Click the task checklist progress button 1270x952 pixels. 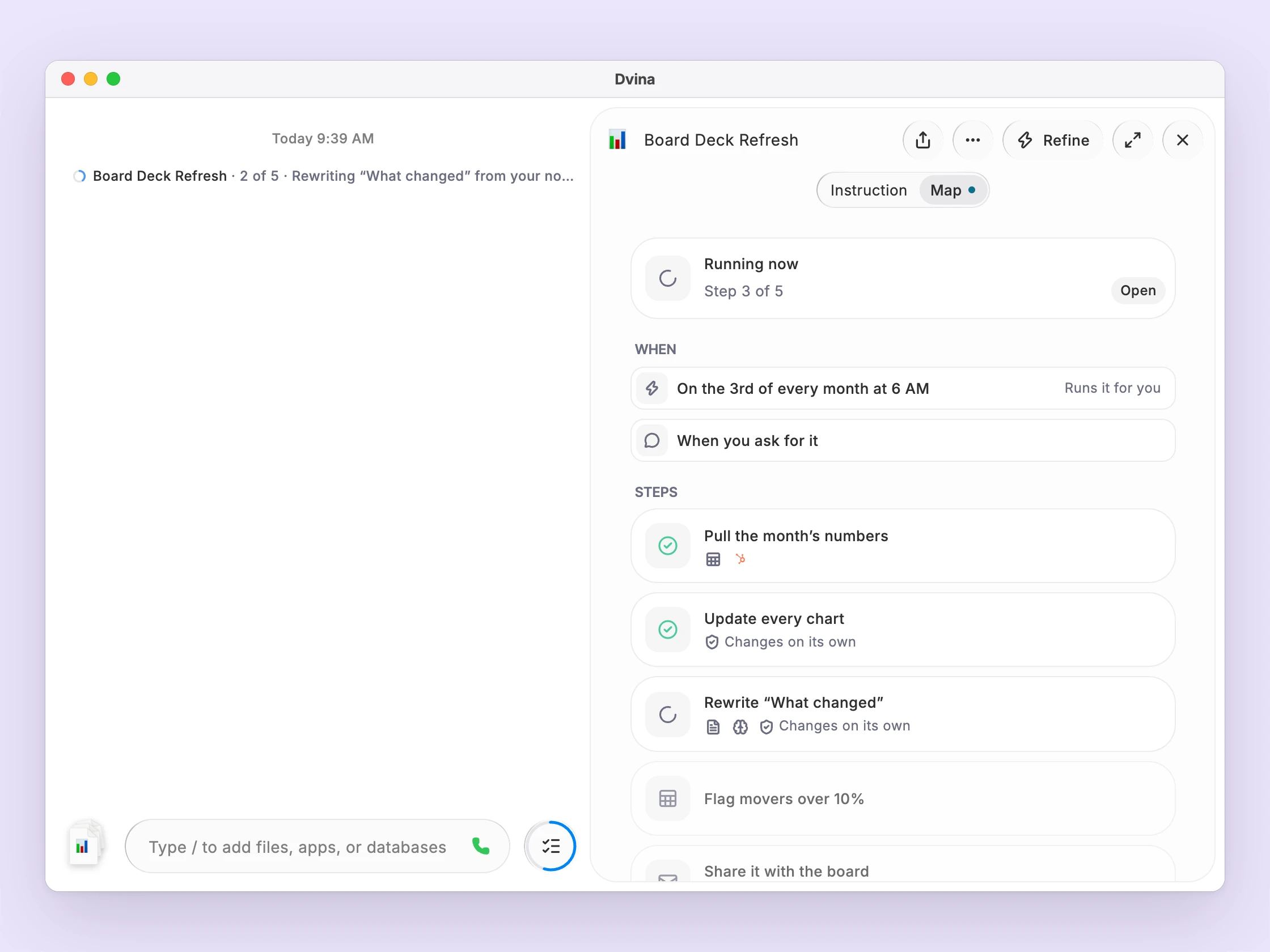(x=551, y=847)
